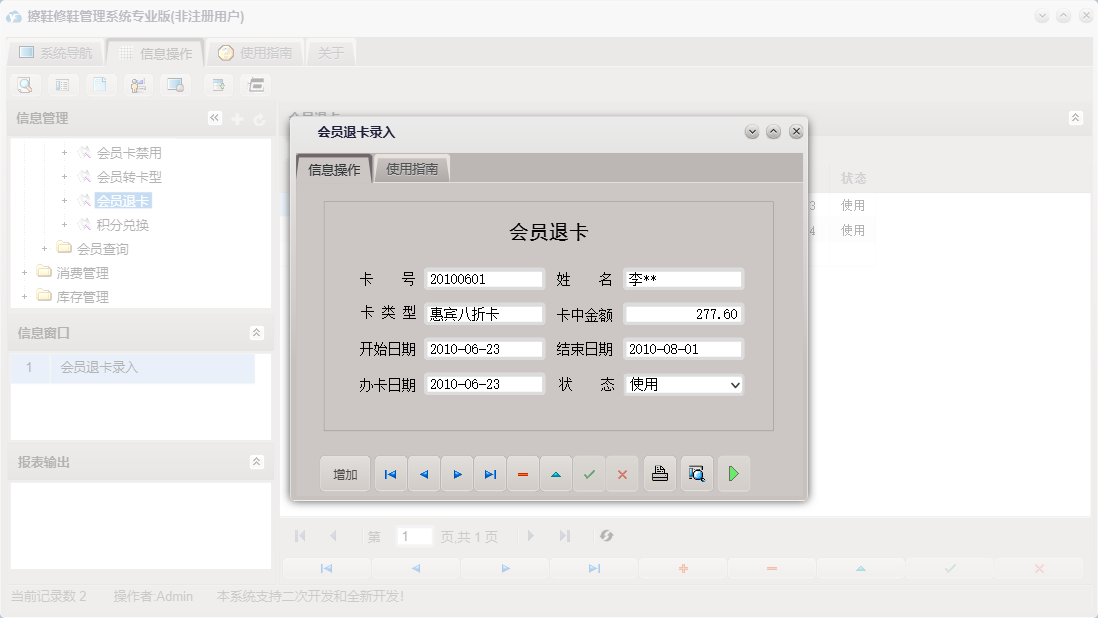The image size is (1098, 618).
Task: Jump to last record with skip icon
Action: coord(490,473)
